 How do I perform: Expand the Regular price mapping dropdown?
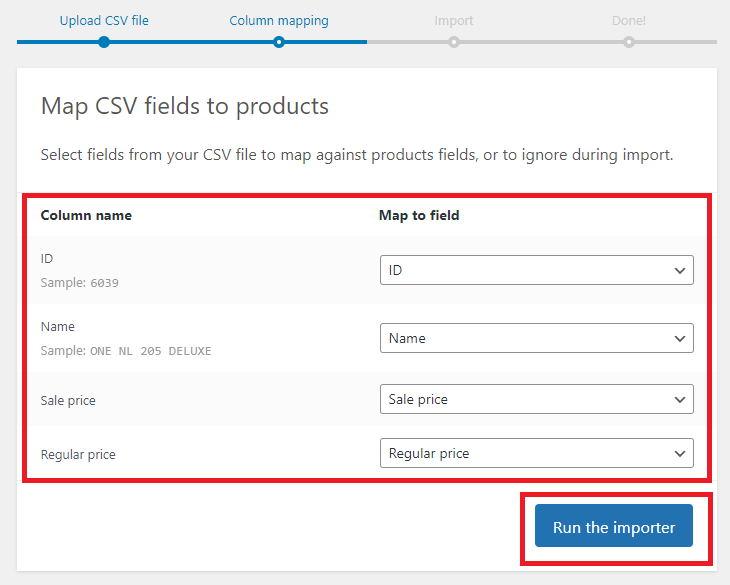point(537,453)
